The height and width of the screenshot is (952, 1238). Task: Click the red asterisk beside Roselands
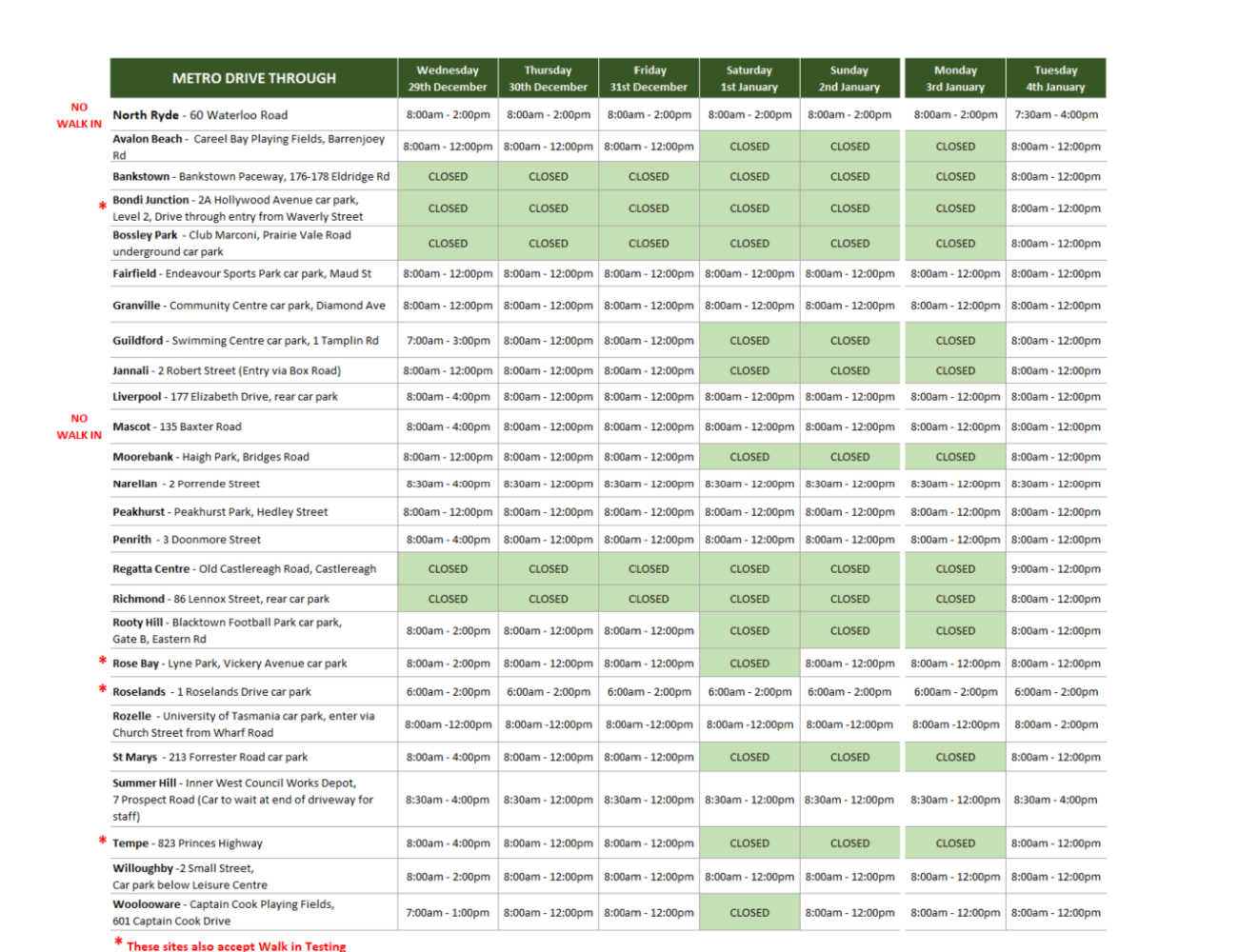click(102, 689)
